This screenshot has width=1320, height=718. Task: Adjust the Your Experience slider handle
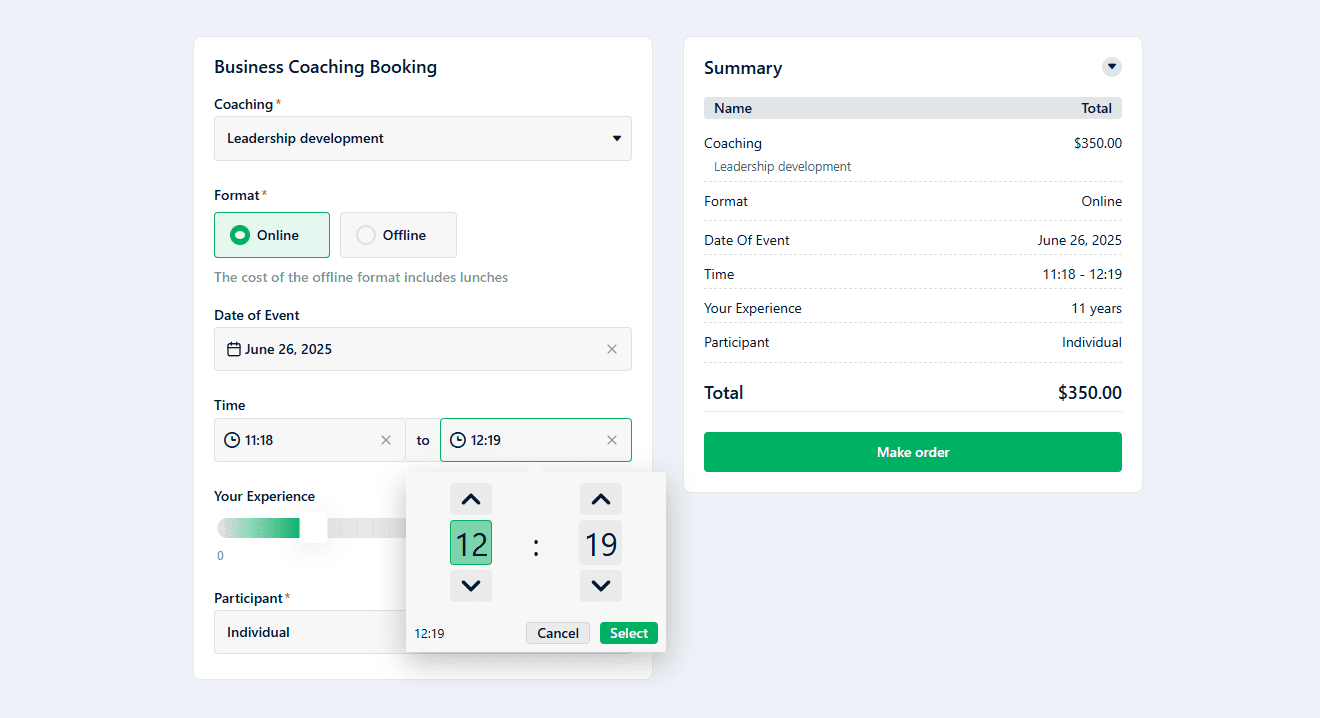click(x=315, y=527)
